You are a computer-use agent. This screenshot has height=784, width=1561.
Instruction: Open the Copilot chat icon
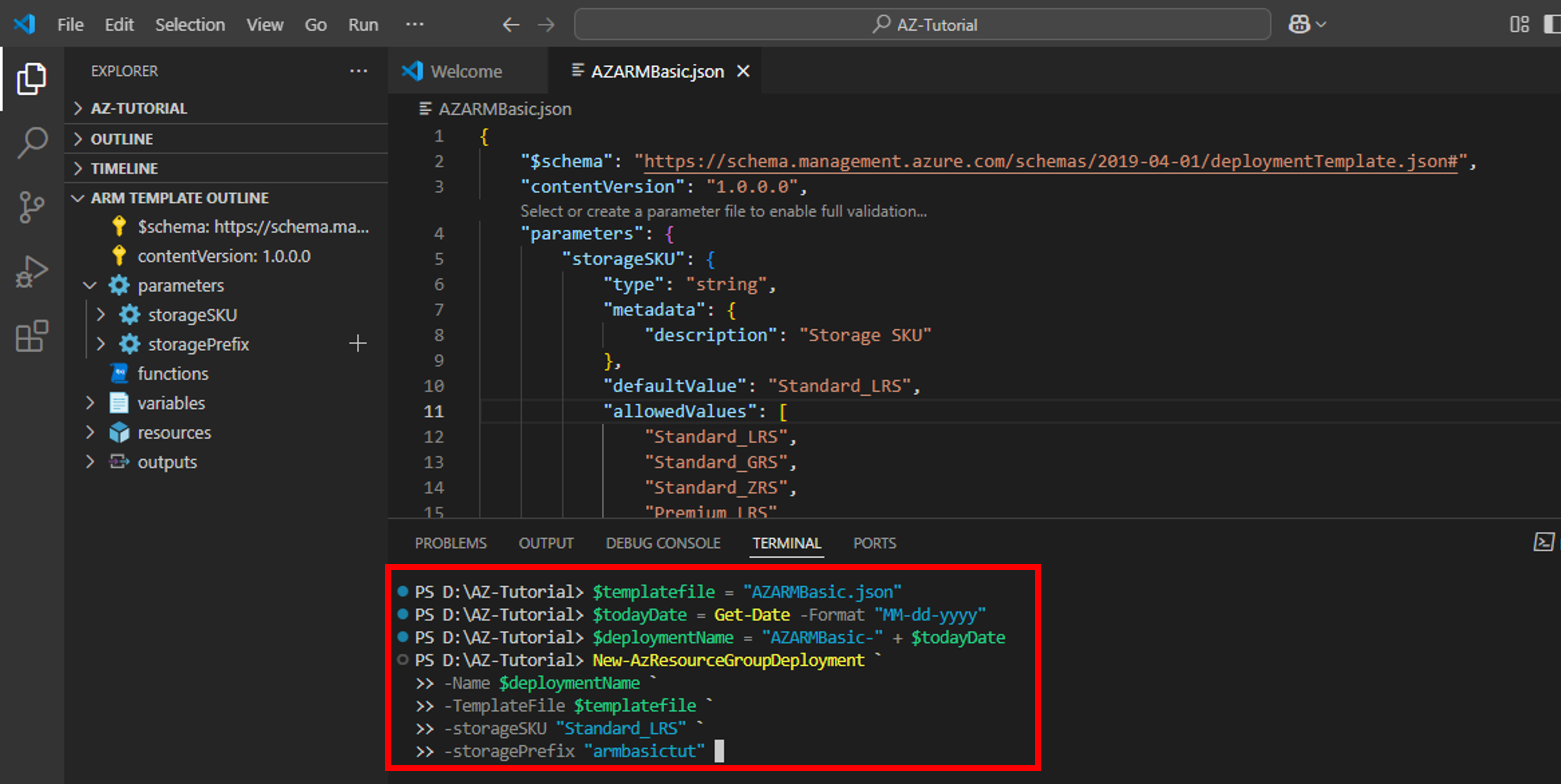(1299, 24)
